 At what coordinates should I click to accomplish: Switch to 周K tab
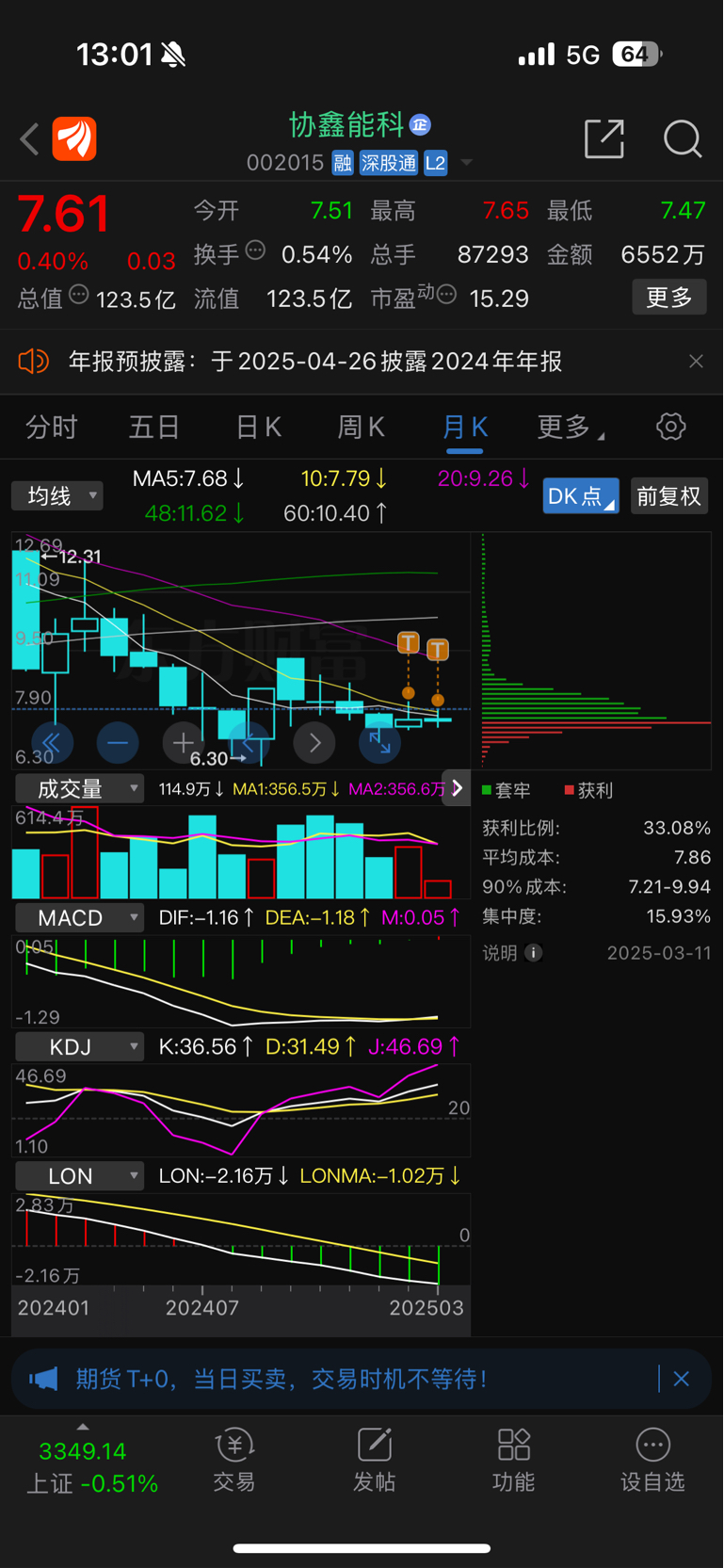(x=362, y=427)
